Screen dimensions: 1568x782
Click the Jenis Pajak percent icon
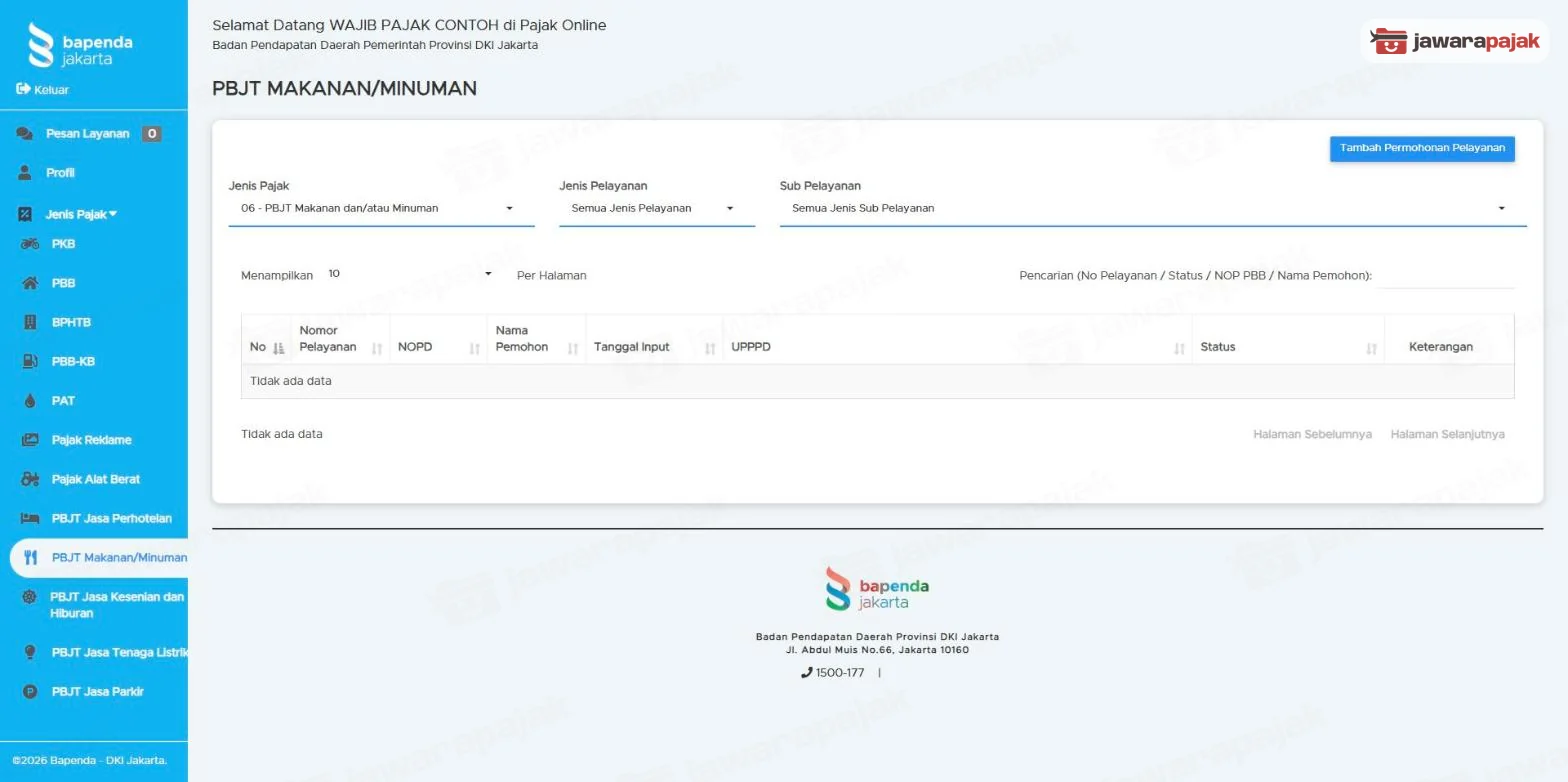[25, 214]
